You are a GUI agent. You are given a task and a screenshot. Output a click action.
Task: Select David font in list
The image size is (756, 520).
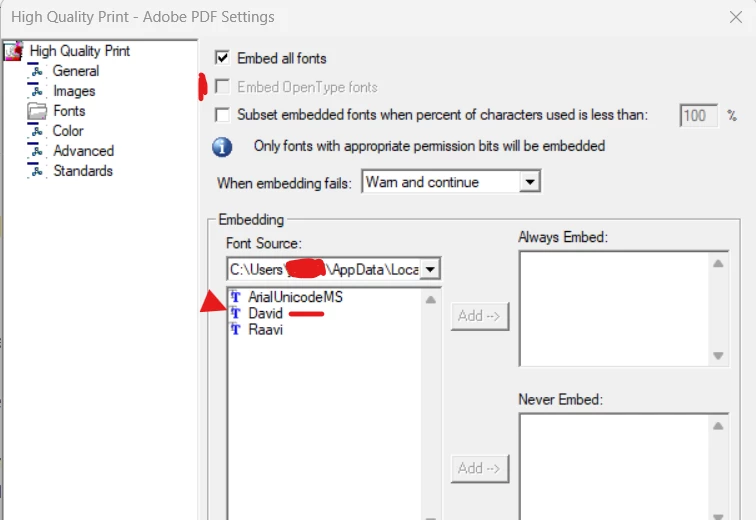(x=265, y=313)
